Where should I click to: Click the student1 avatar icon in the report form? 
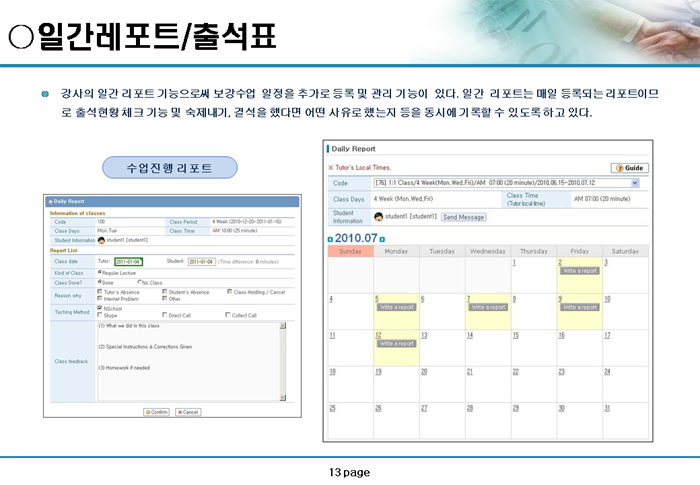(101, 240)
